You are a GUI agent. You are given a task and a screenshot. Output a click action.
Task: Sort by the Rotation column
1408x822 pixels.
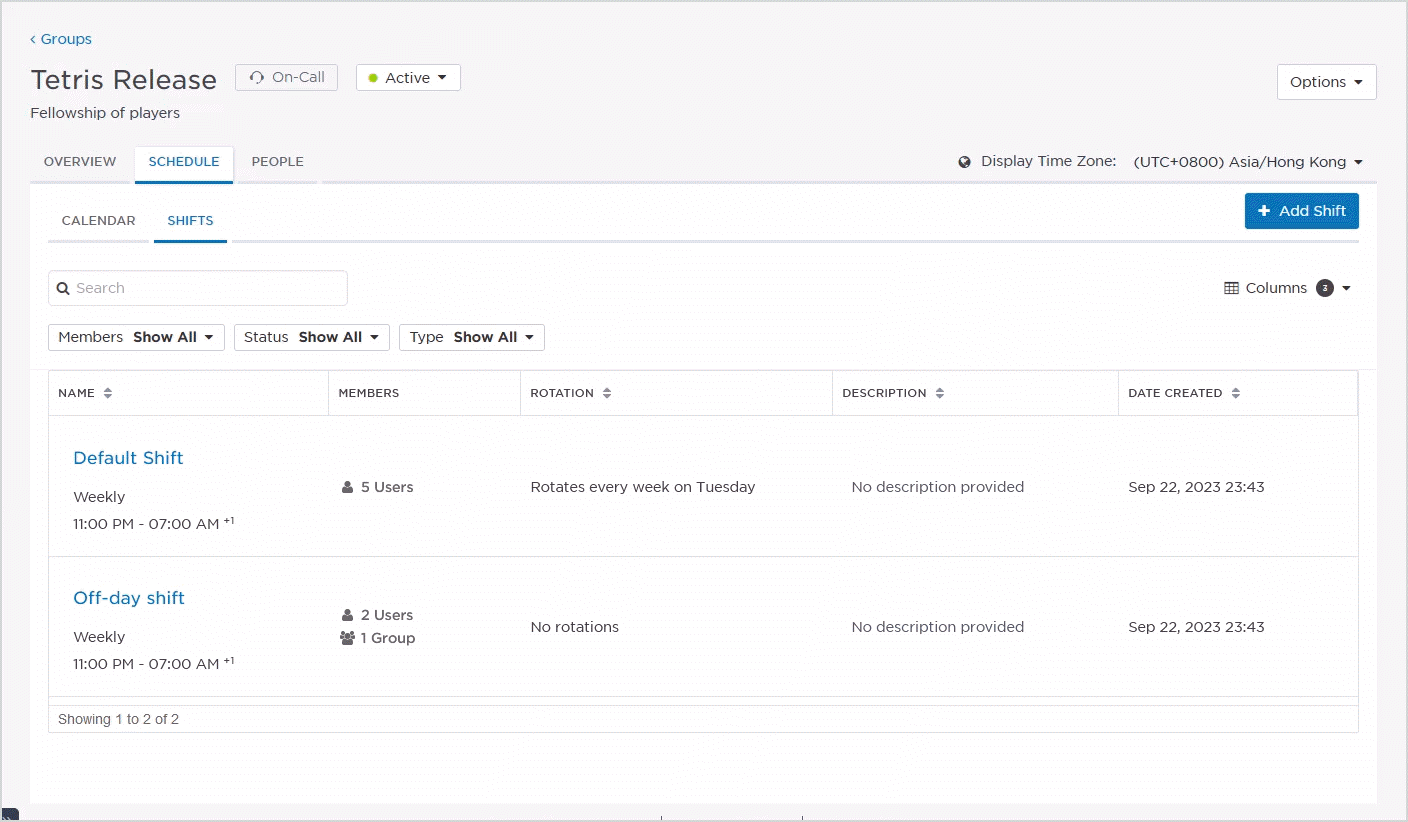(x=607, y=393)
